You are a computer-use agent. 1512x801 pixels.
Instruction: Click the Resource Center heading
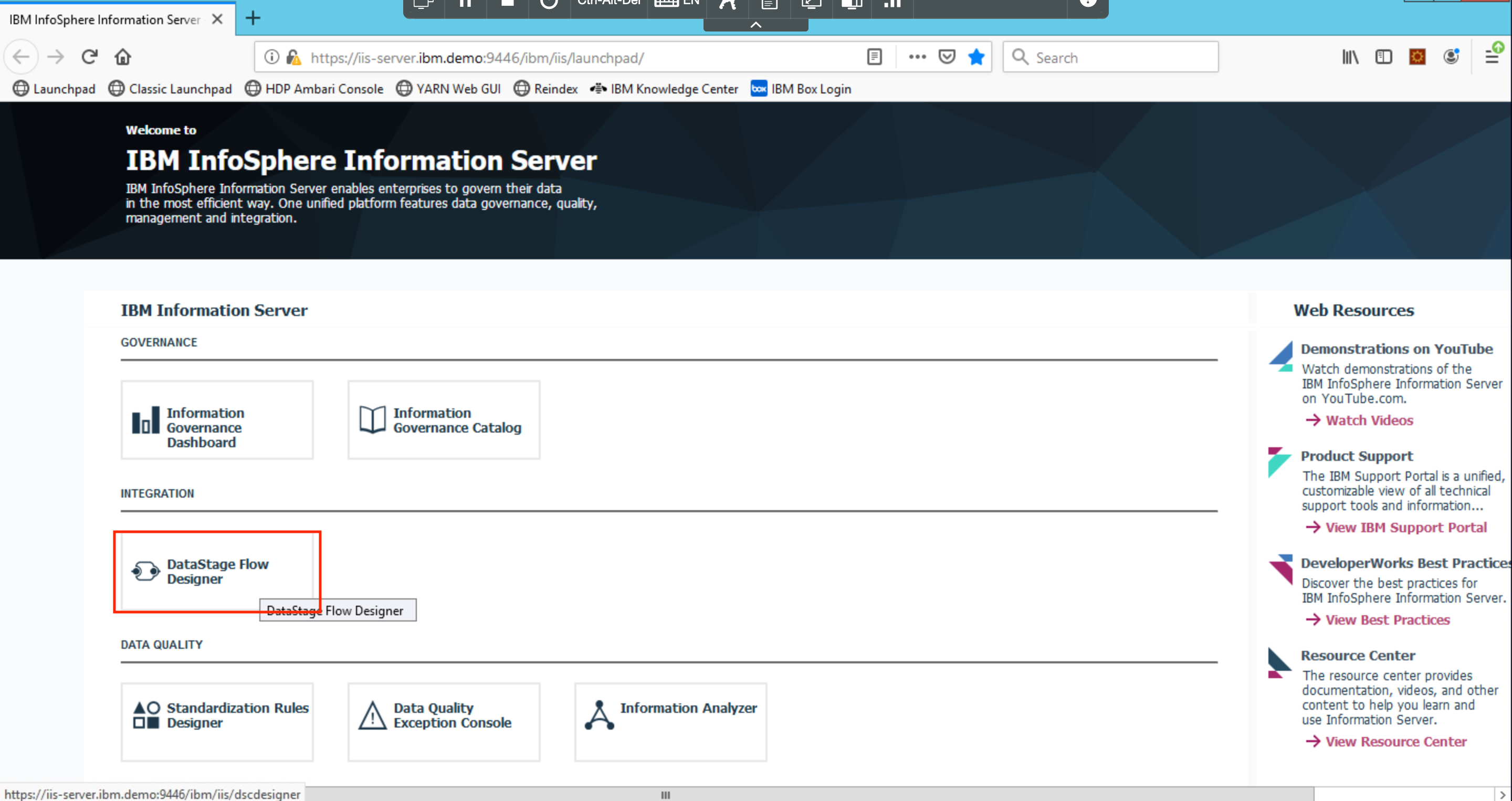tap(1358, 656)
